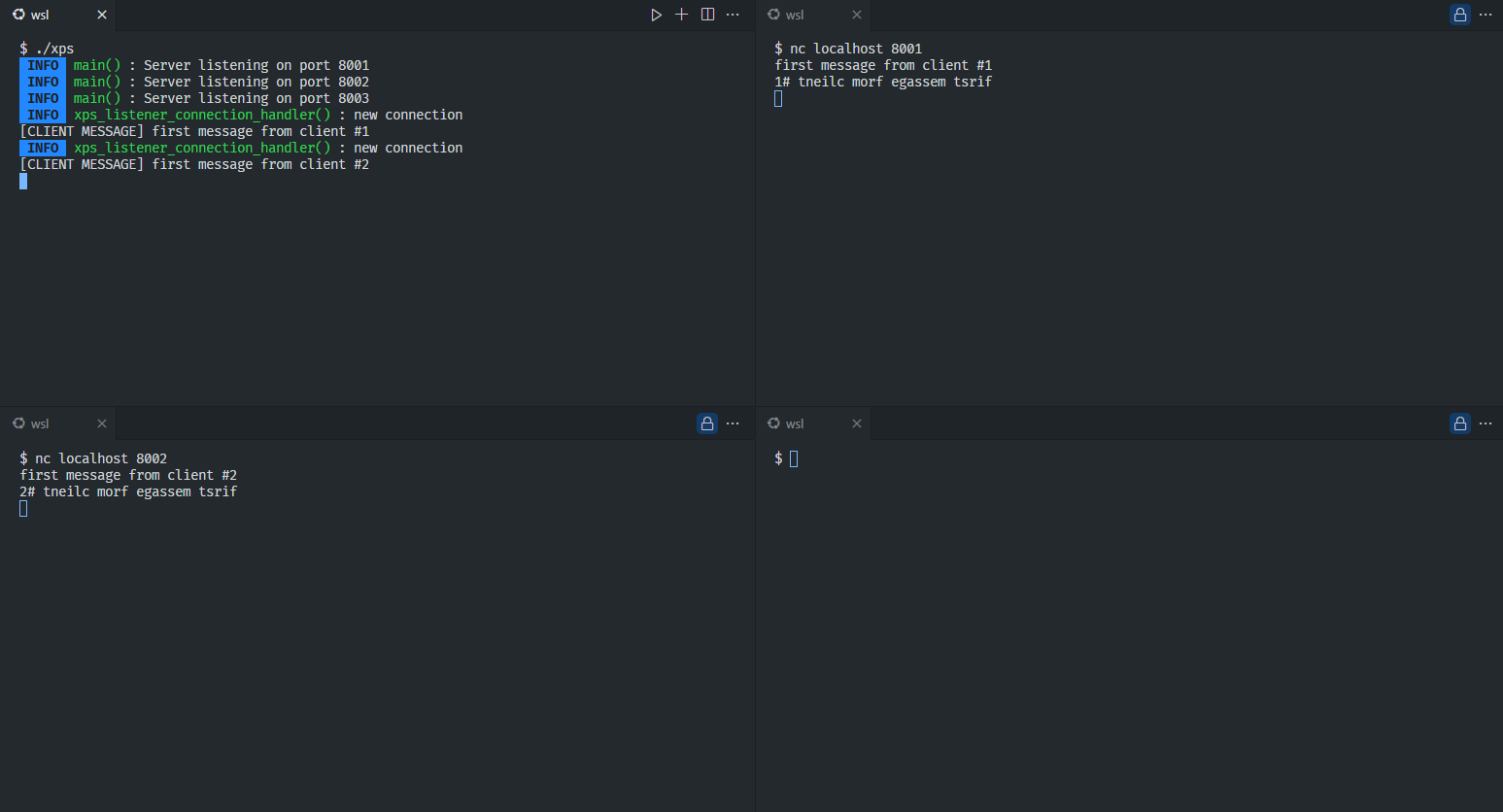Click the wsl terminal icon in bottom-right tab
This screenshot has width=1503, height=812.
773,423
